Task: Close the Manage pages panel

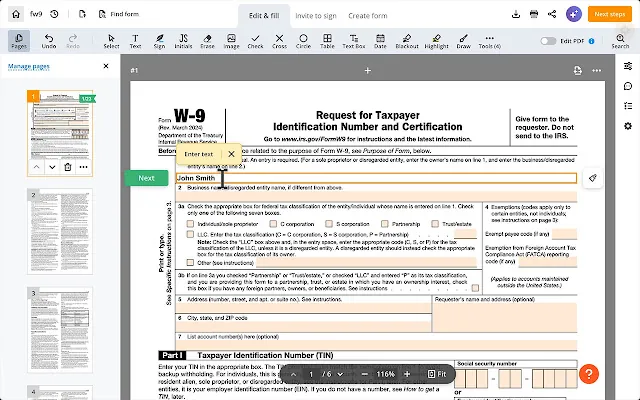Action: [x=106, y=66]
